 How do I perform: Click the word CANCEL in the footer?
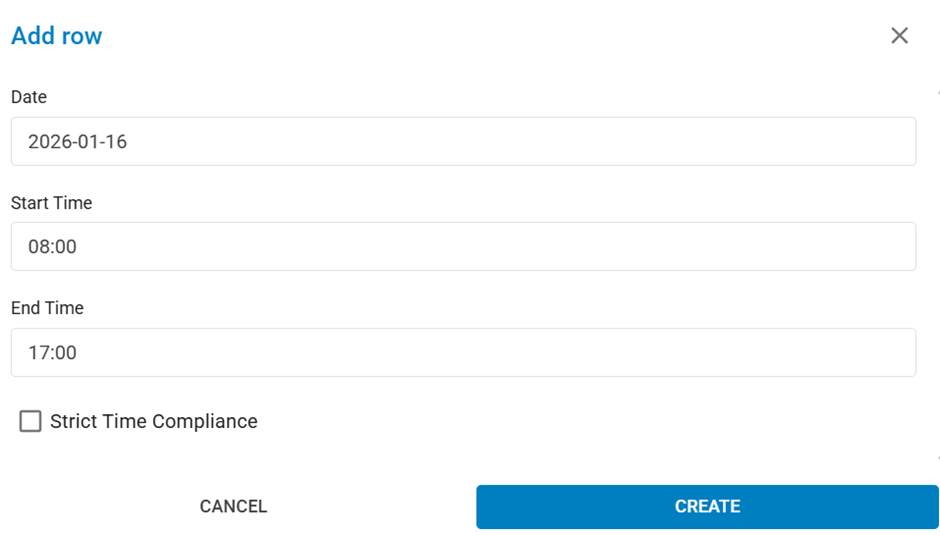(233, 506)
